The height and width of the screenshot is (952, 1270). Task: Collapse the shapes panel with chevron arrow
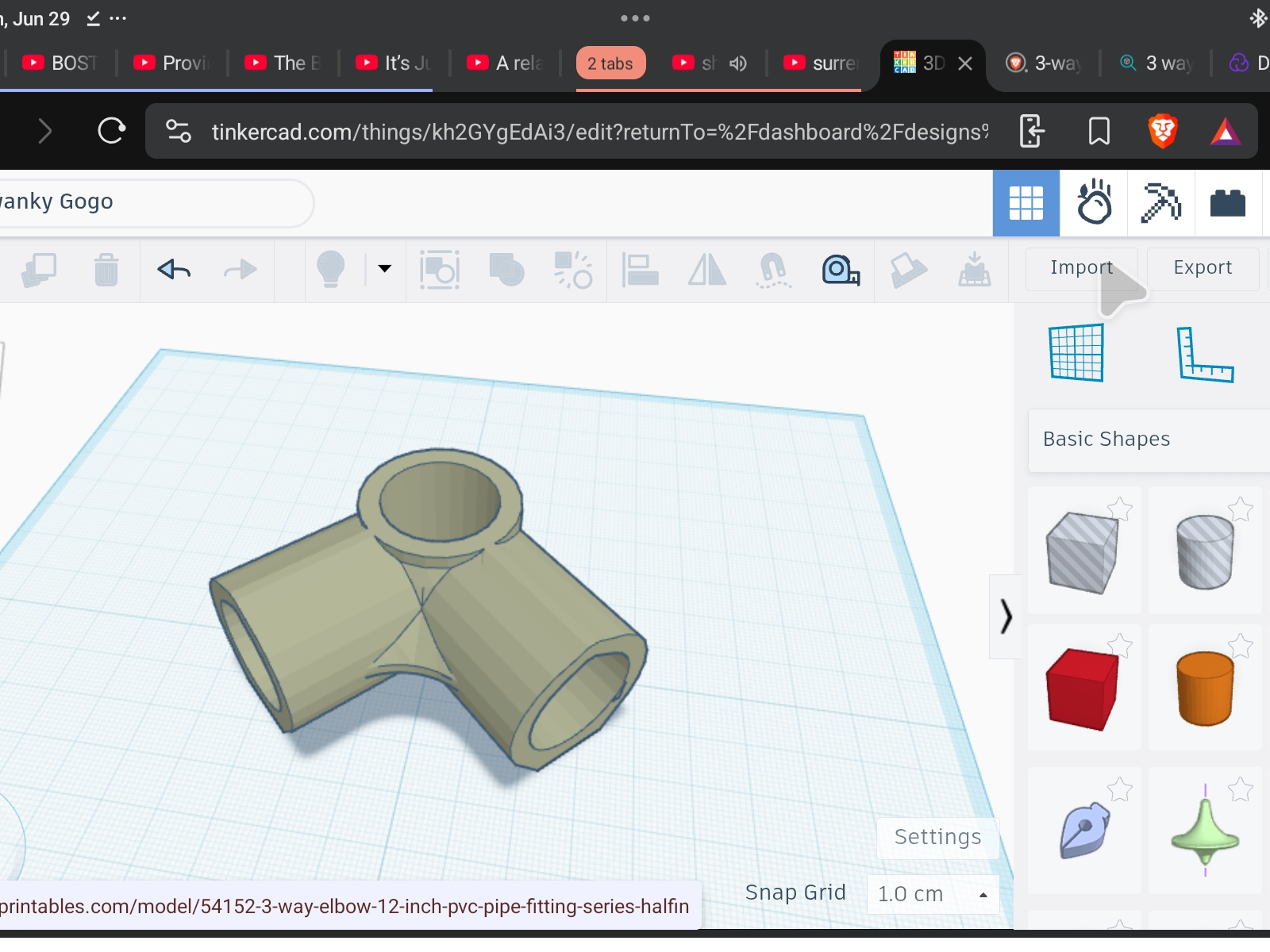tap(1006, 616)
